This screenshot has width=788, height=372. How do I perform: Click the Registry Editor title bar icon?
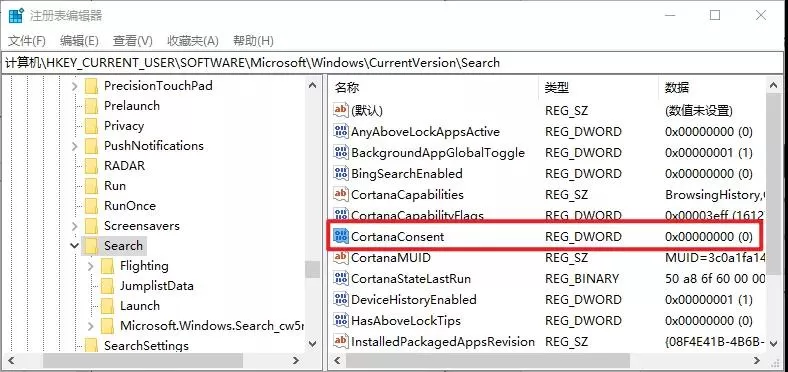tap(16, 16)
